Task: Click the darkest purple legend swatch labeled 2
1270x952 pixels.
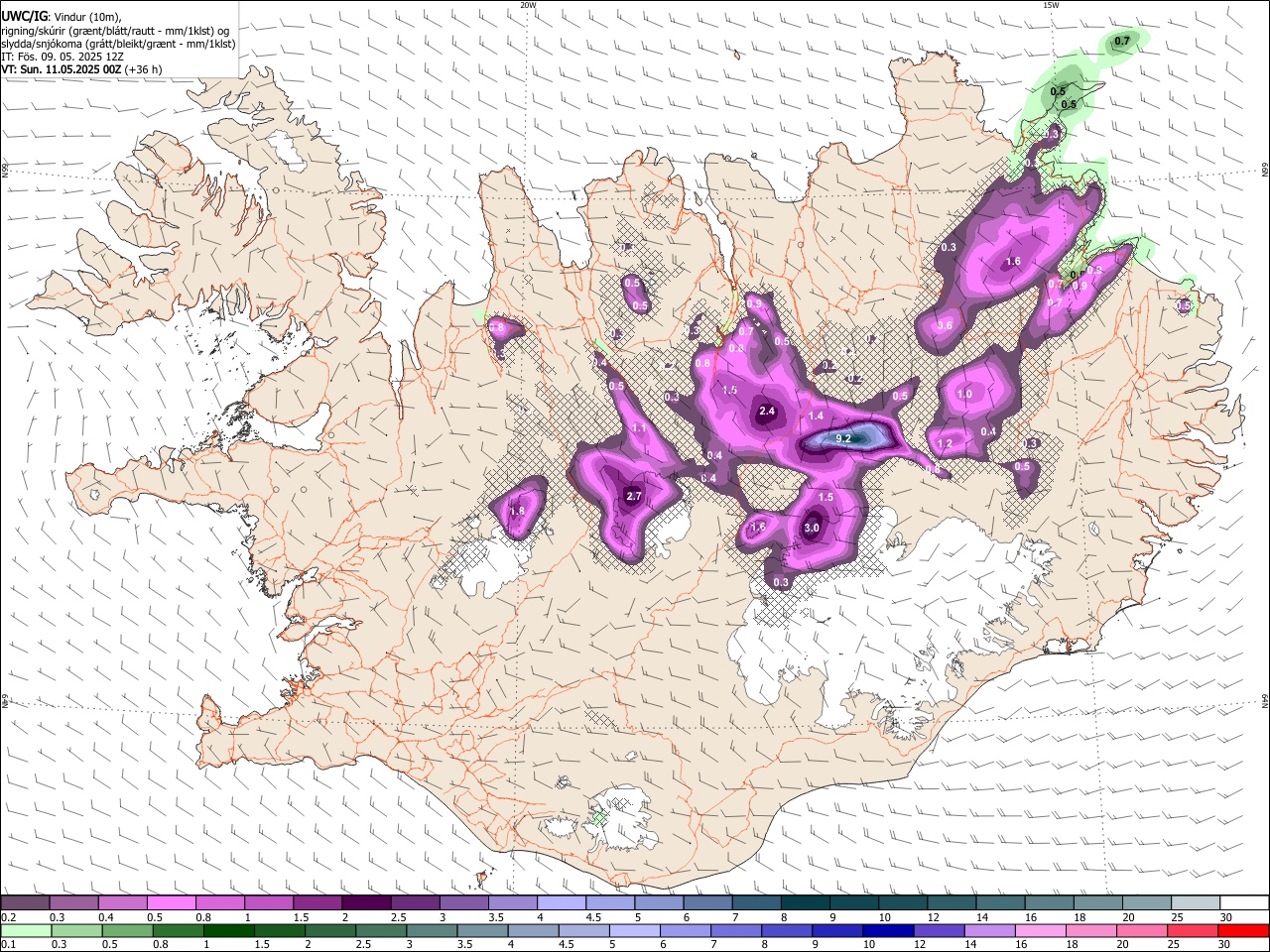Action: click(x=365, y=902)
